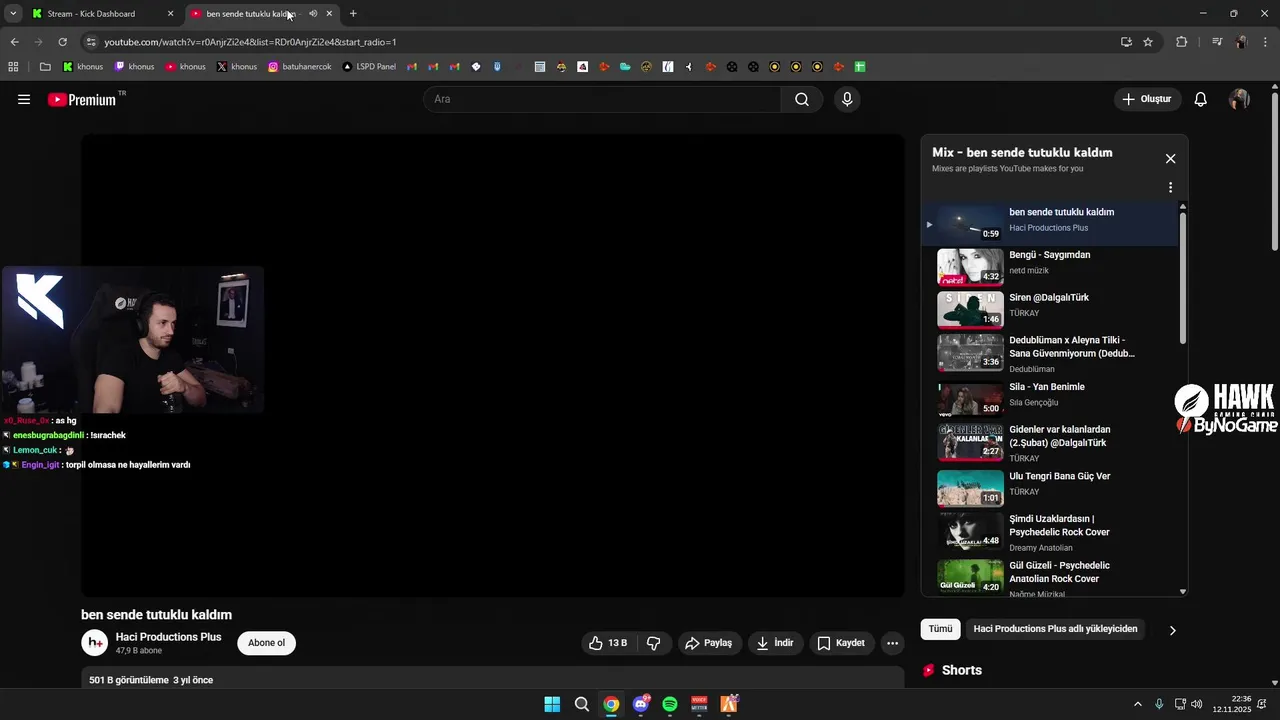Open YouTube khonus bookmark
1280x720 pixels.
click(x=186, y=67)
